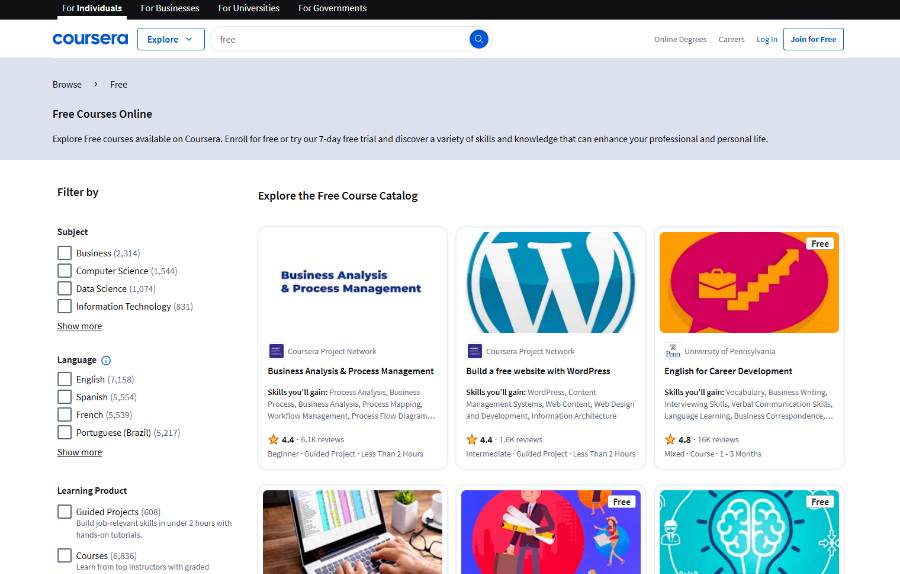The image size is (900, 574).
Task: Click the Business Analysis course thumbnail image
Action: [352, 282]
